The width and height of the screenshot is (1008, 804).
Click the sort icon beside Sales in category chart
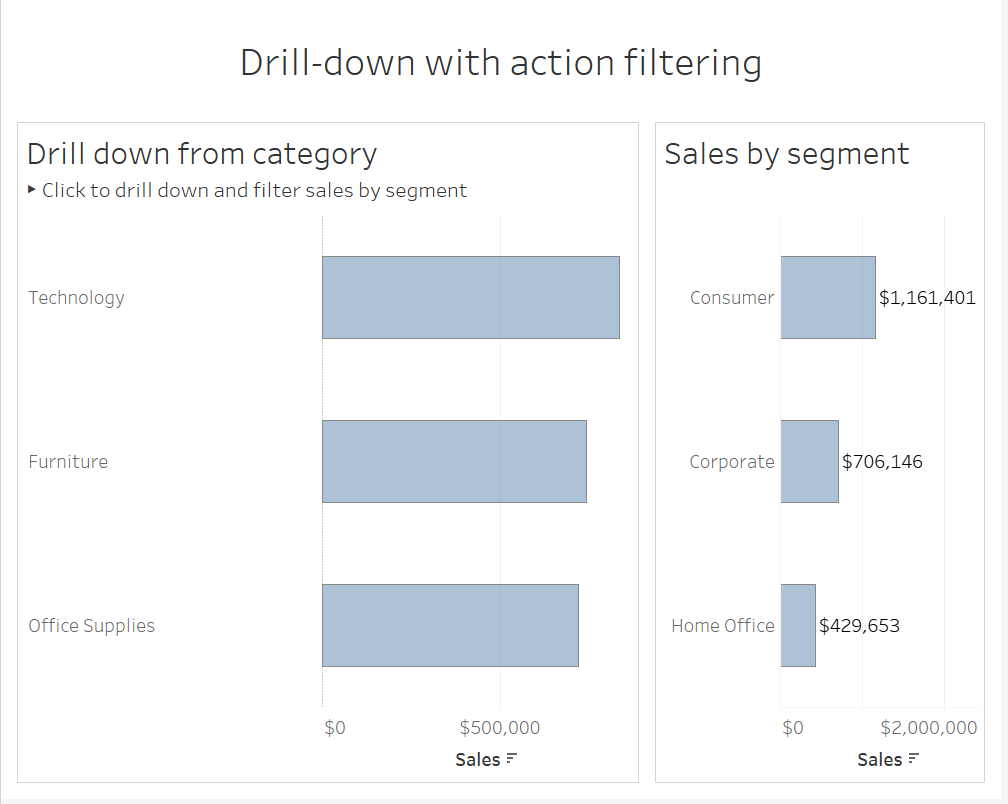pyautogui.click(x=512, y=759)
